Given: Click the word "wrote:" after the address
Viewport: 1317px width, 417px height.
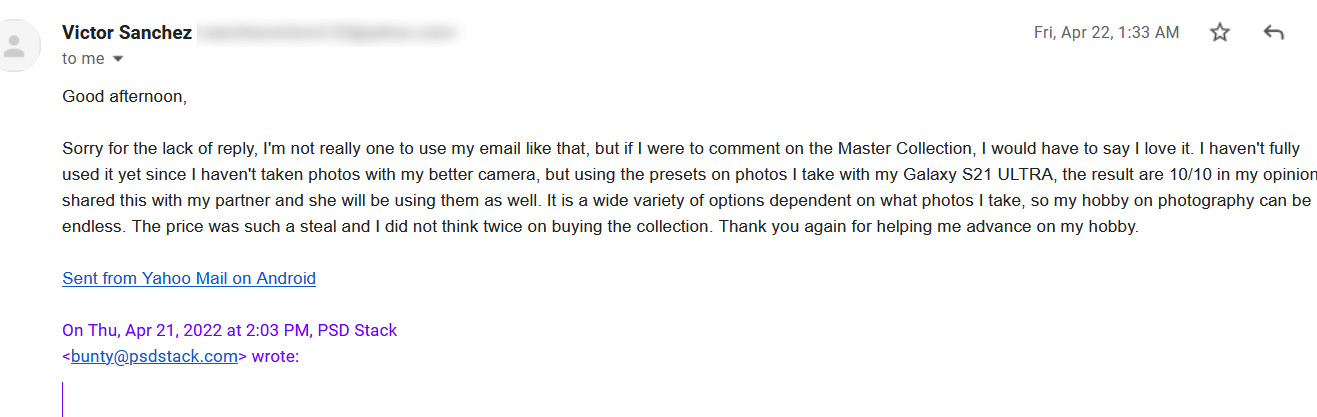Looking at the screenshot, I should point(275,355).
